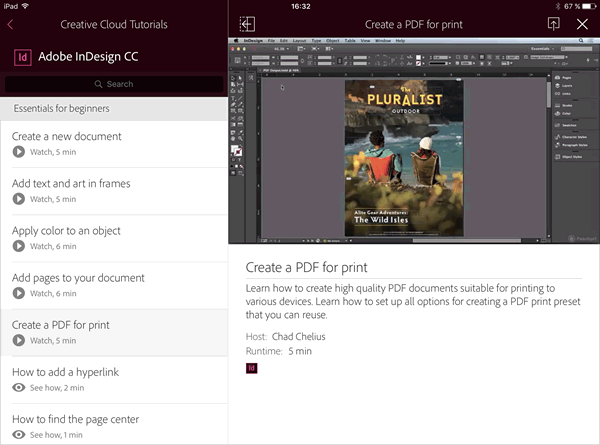Expand the Essentials for beginners section header
Viewport: 600px width, 445px height.
(x=113, y=108)
